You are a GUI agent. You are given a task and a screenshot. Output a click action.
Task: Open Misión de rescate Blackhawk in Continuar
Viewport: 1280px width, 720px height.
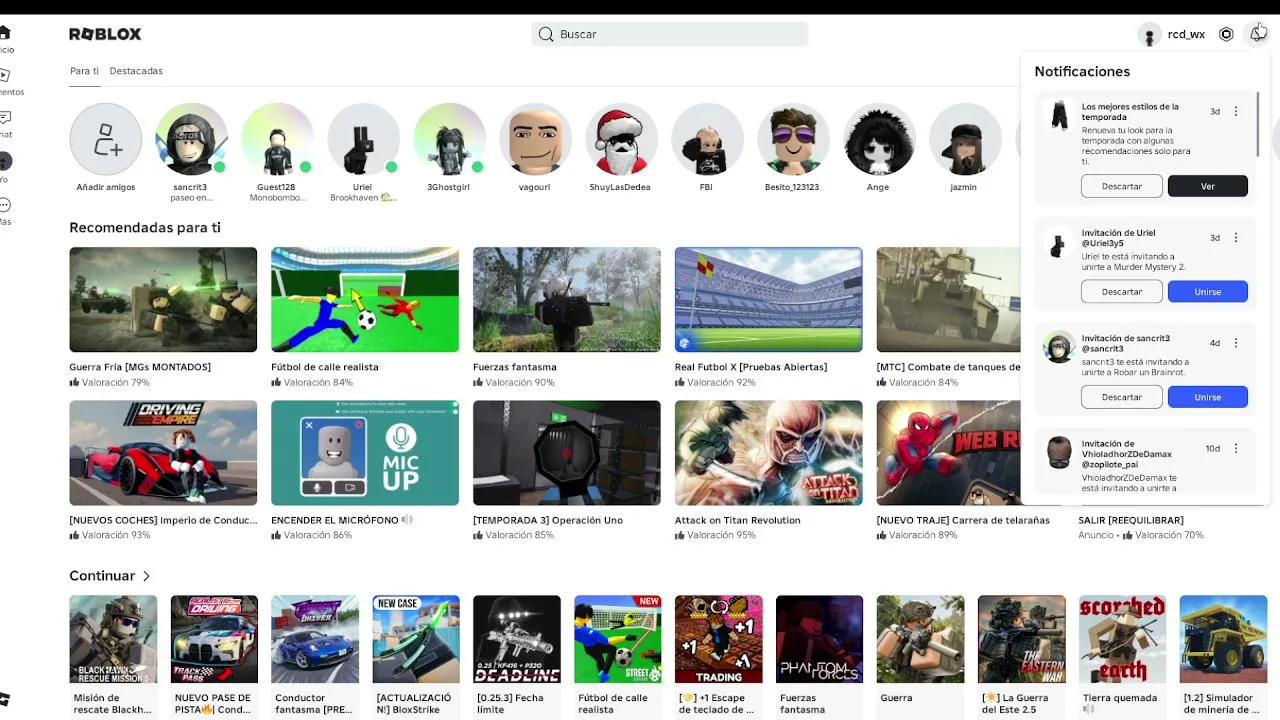pyautogui.click(x=113, y=640)
